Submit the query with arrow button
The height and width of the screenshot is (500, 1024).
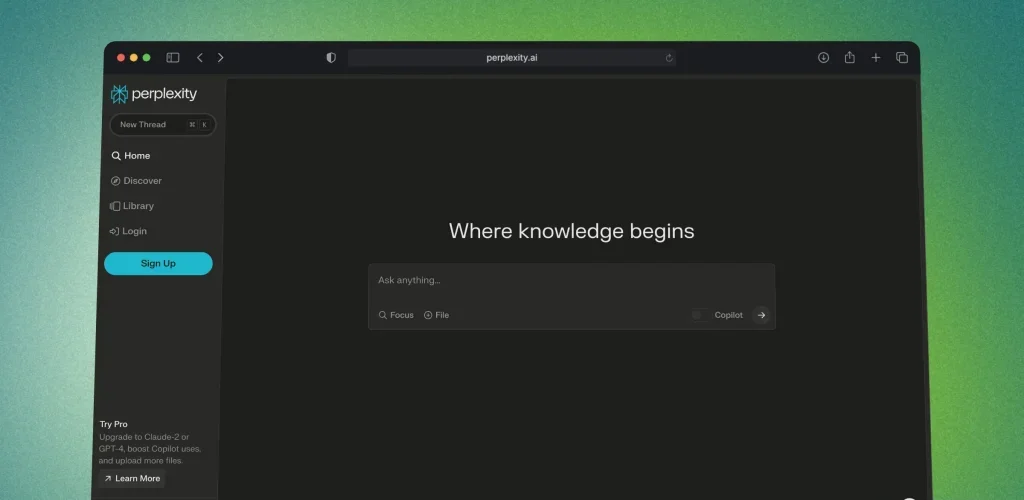(761, 315)
